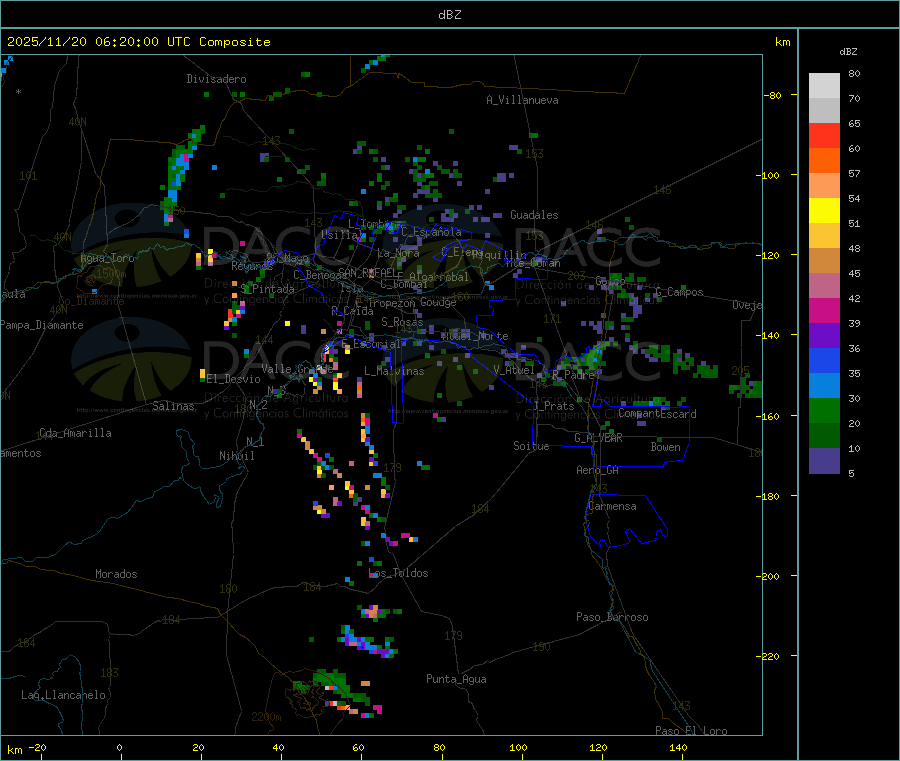
Task: Select the Guadales map label
Action: click(x=534, y=215)
